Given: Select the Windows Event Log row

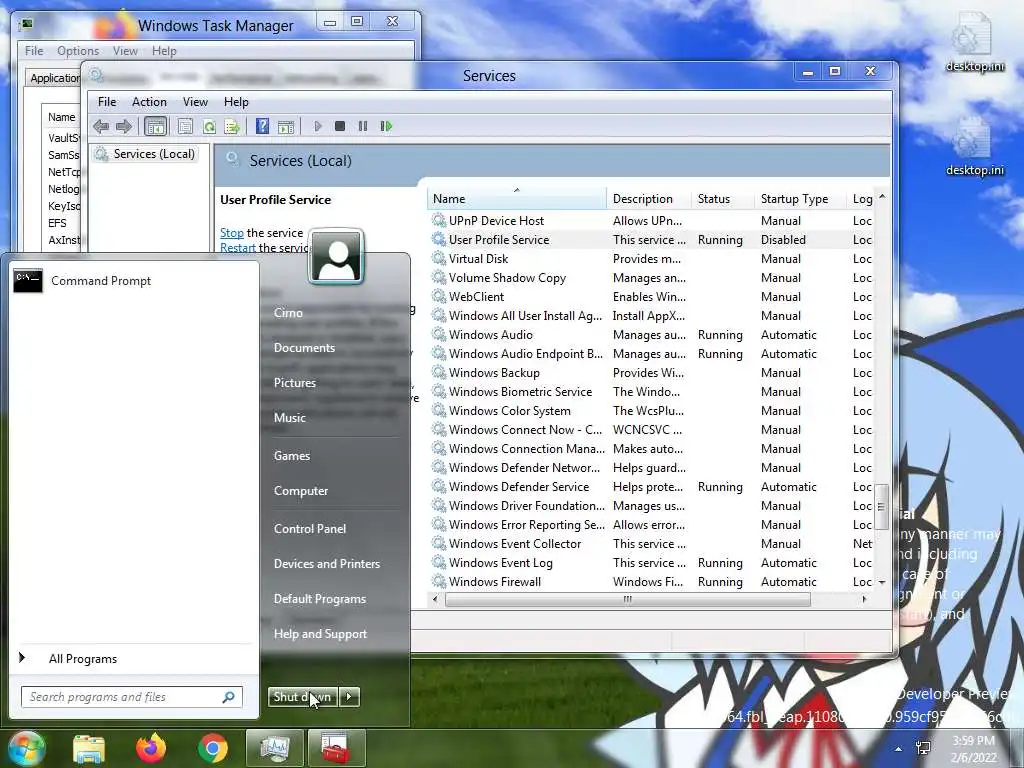Looking at the screenshot, I should 651,562.
